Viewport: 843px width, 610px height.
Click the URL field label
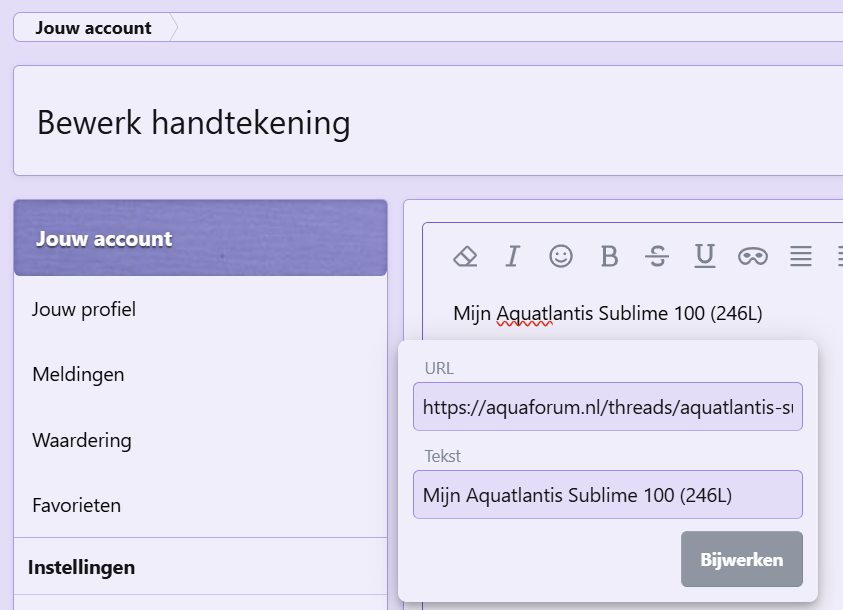click(439, 368)
